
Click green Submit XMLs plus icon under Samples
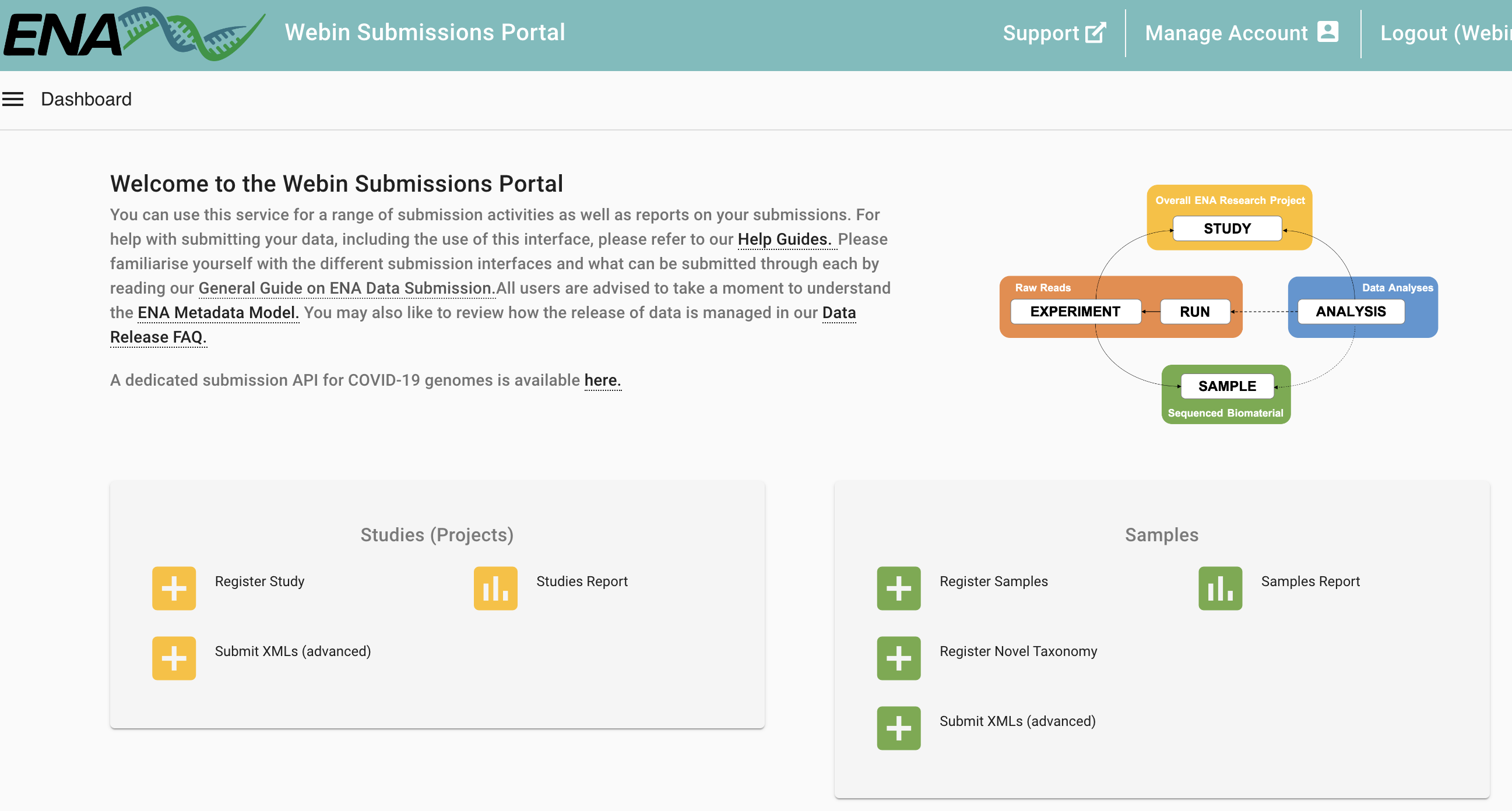click(x=899, y=728)
